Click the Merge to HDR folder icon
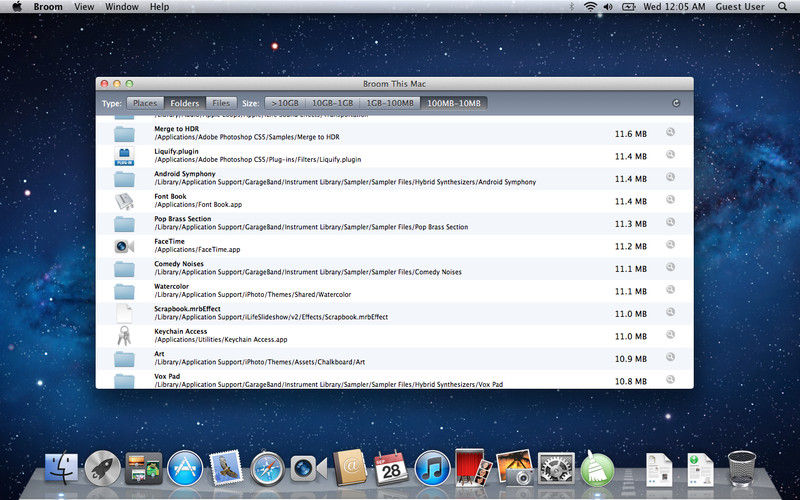The height and width of the screenshot is (500, 800). [124, 134]
